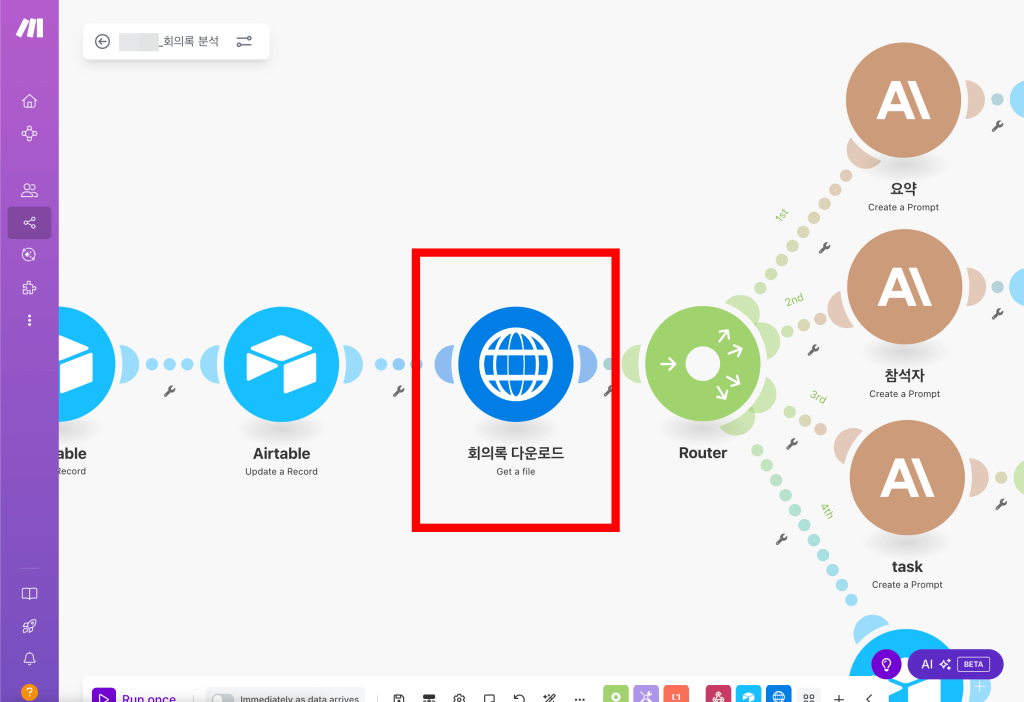Viewport: 1024px width, 702px height.
Task: Select the Airtable Update a Record module
Action: (280, 363)
